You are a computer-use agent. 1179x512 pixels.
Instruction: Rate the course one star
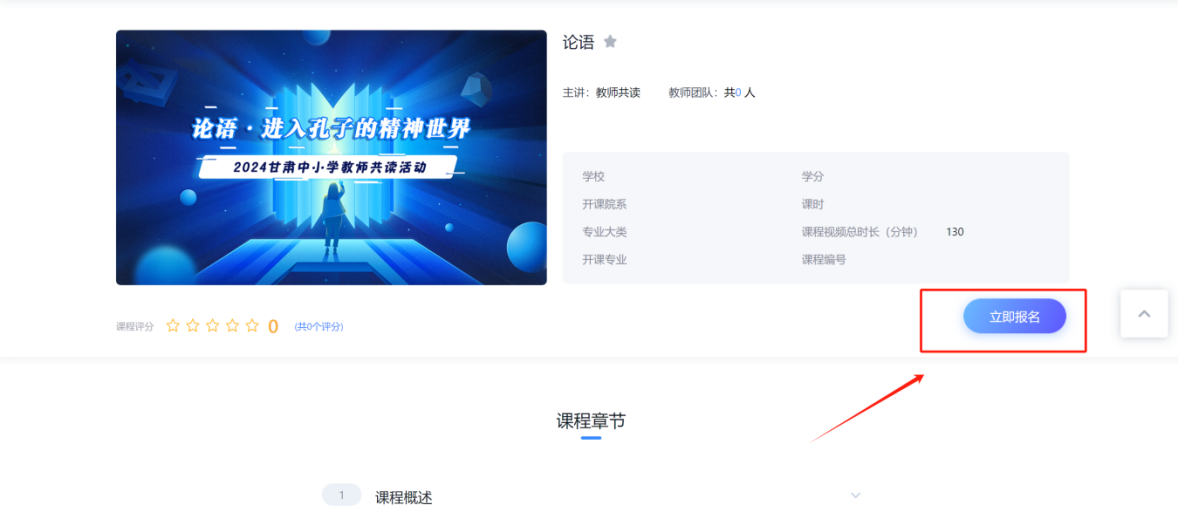[173, 326]
